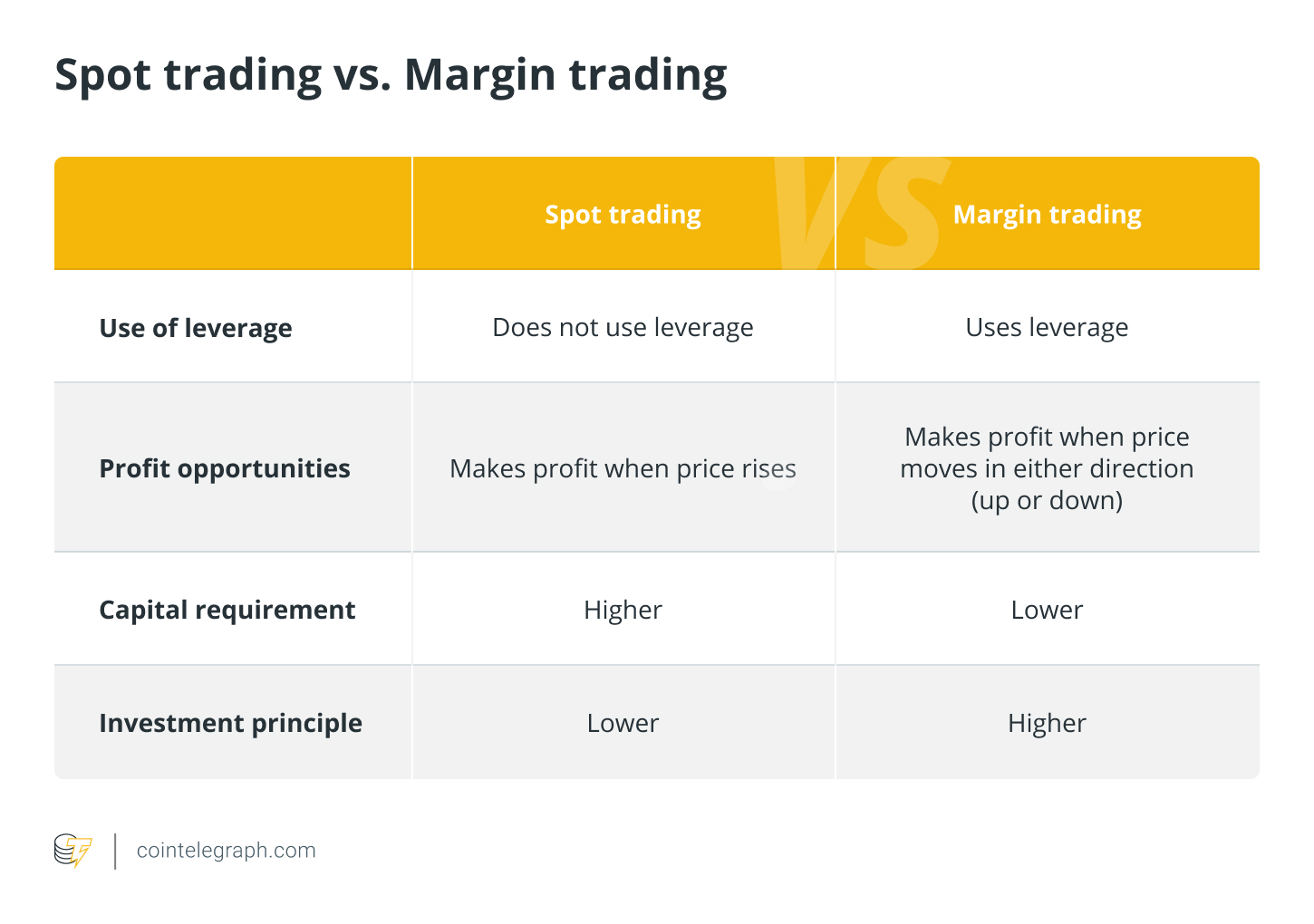The width and height of the screenshot is (1314, 924).
Task: Click the "Spot trading vs. Margin trading" title
Action: coord(391,74)
